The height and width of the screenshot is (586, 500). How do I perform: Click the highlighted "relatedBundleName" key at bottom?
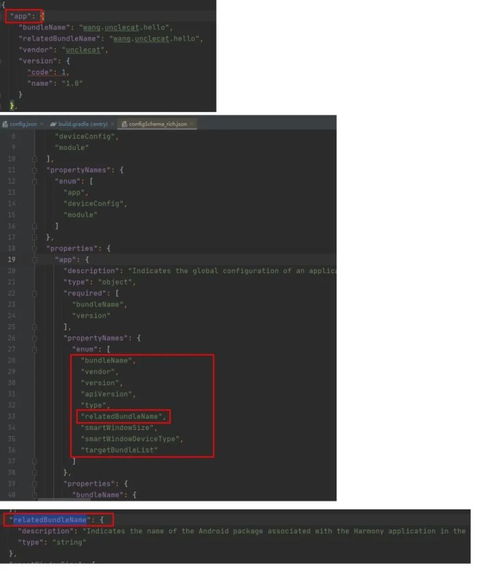coord(50,520)
